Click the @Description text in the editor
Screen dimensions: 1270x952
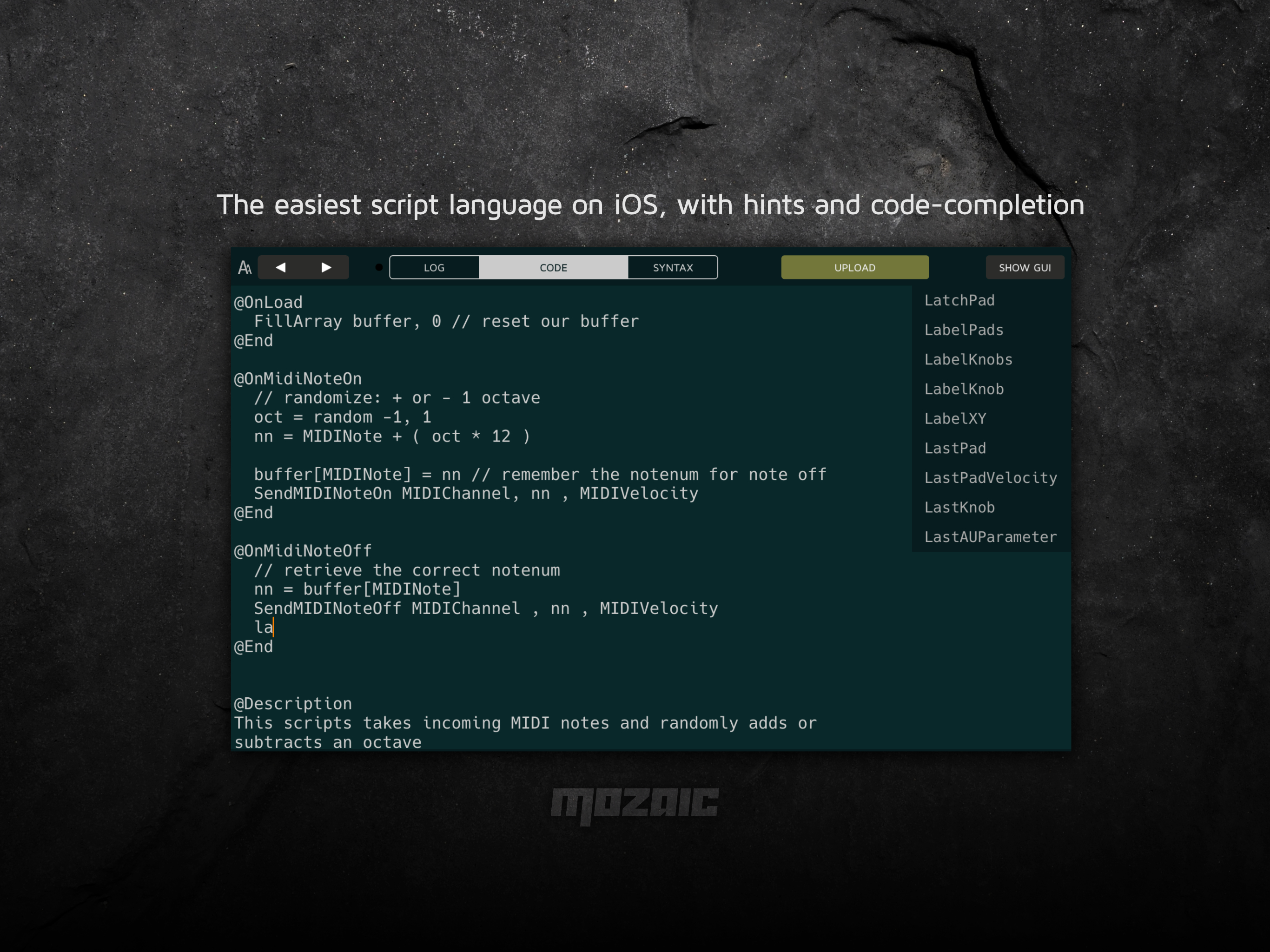pos(293,703)
